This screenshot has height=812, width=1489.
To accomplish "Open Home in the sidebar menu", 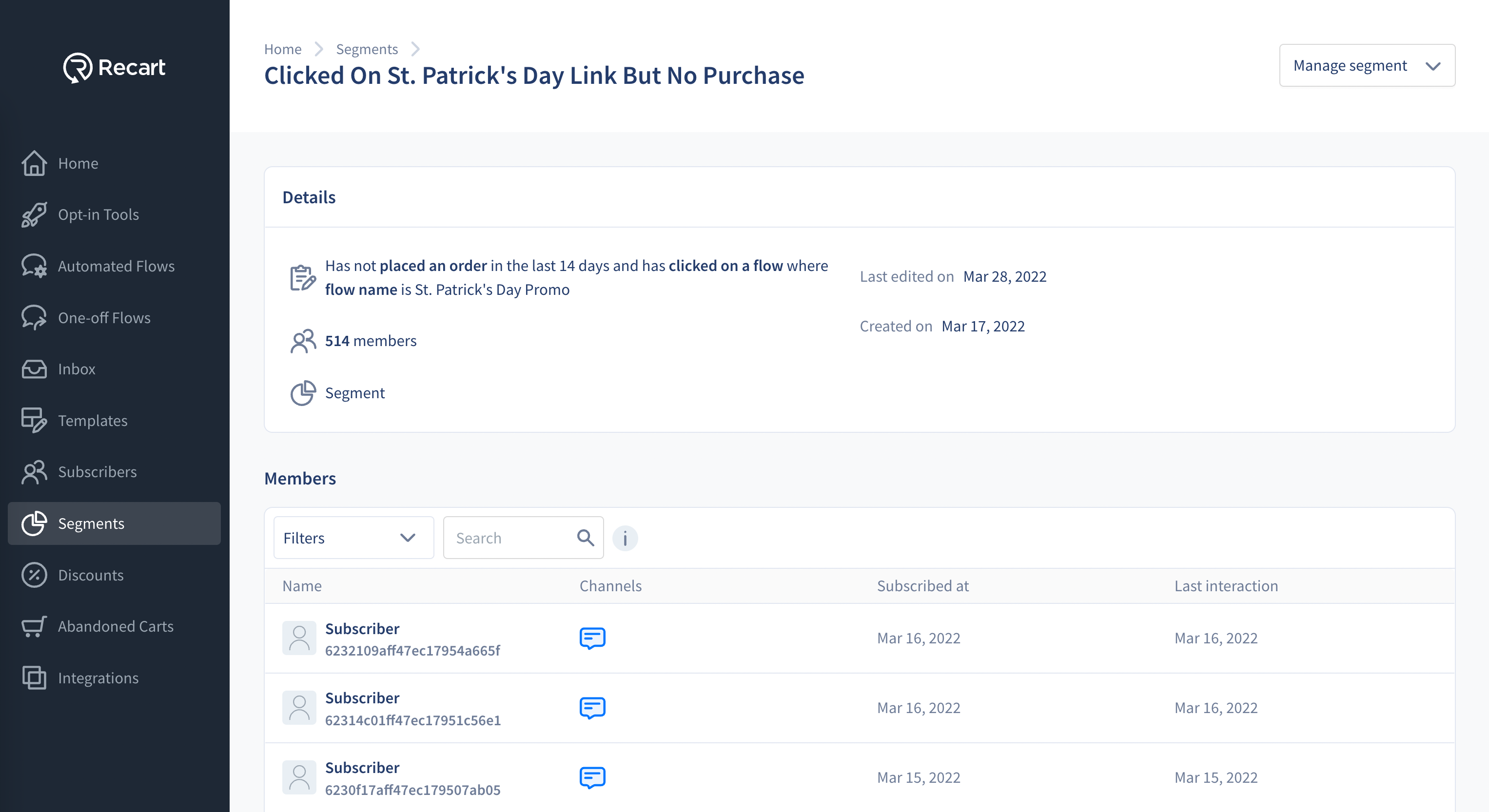I will 115,163.
